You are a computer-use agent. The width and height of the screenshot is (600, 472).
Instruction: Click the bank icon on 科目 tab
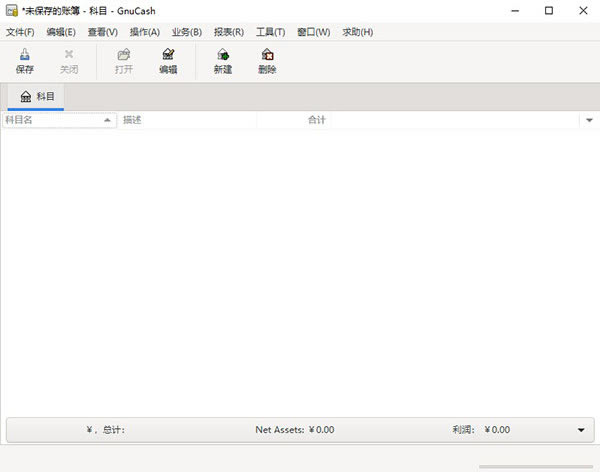tap(25, 97)
